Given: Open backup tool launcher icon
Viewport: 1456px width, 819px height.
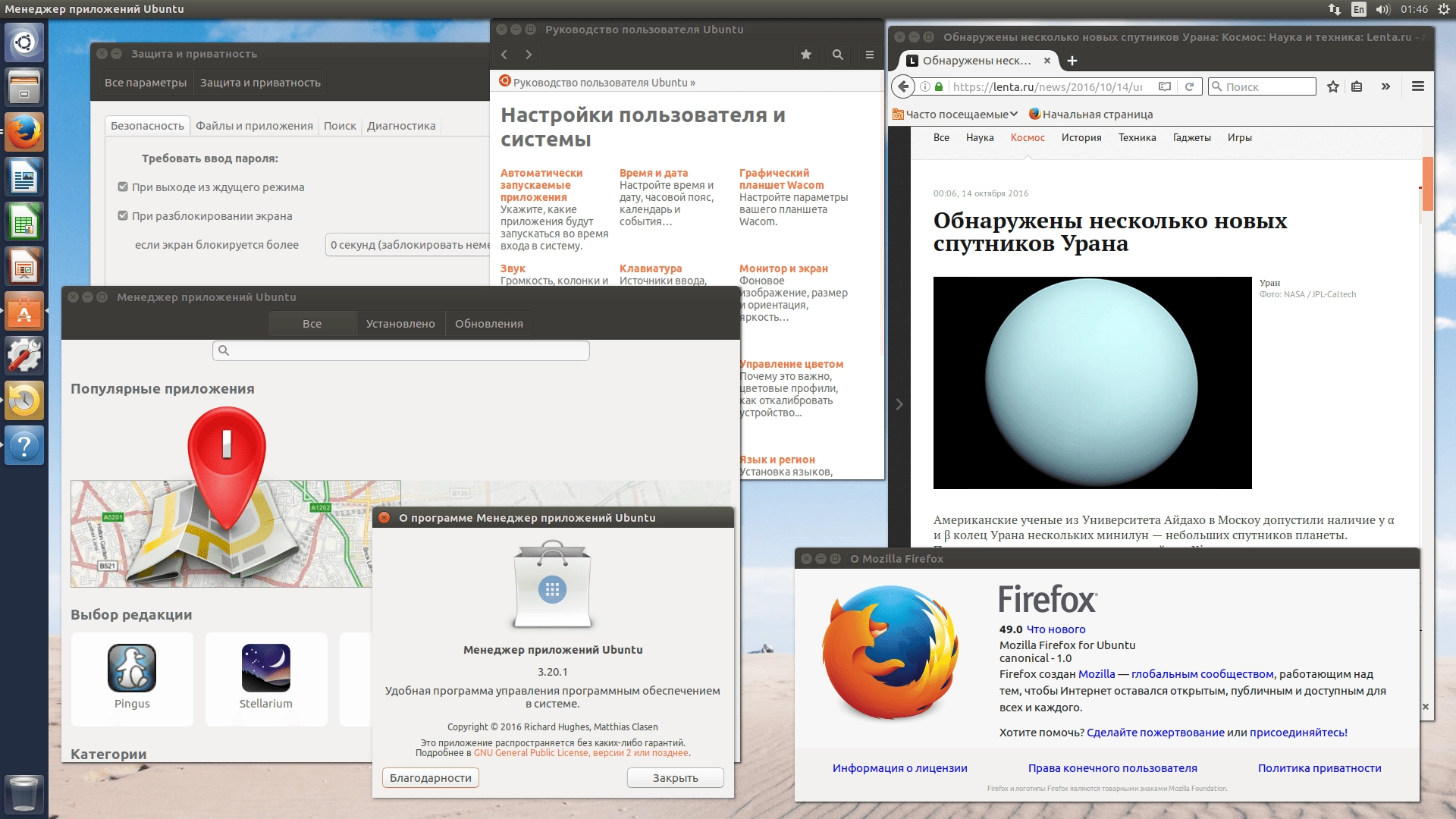Looking at the screenshot, I should coord(24,400).
